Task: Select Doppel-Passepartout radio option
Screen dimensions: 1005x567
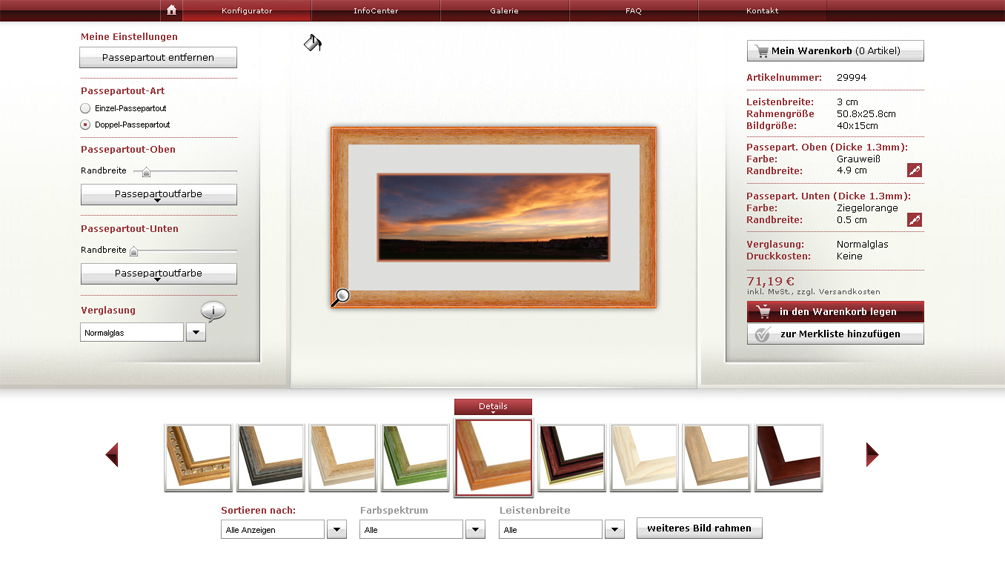Action: (x=86, y=125)
